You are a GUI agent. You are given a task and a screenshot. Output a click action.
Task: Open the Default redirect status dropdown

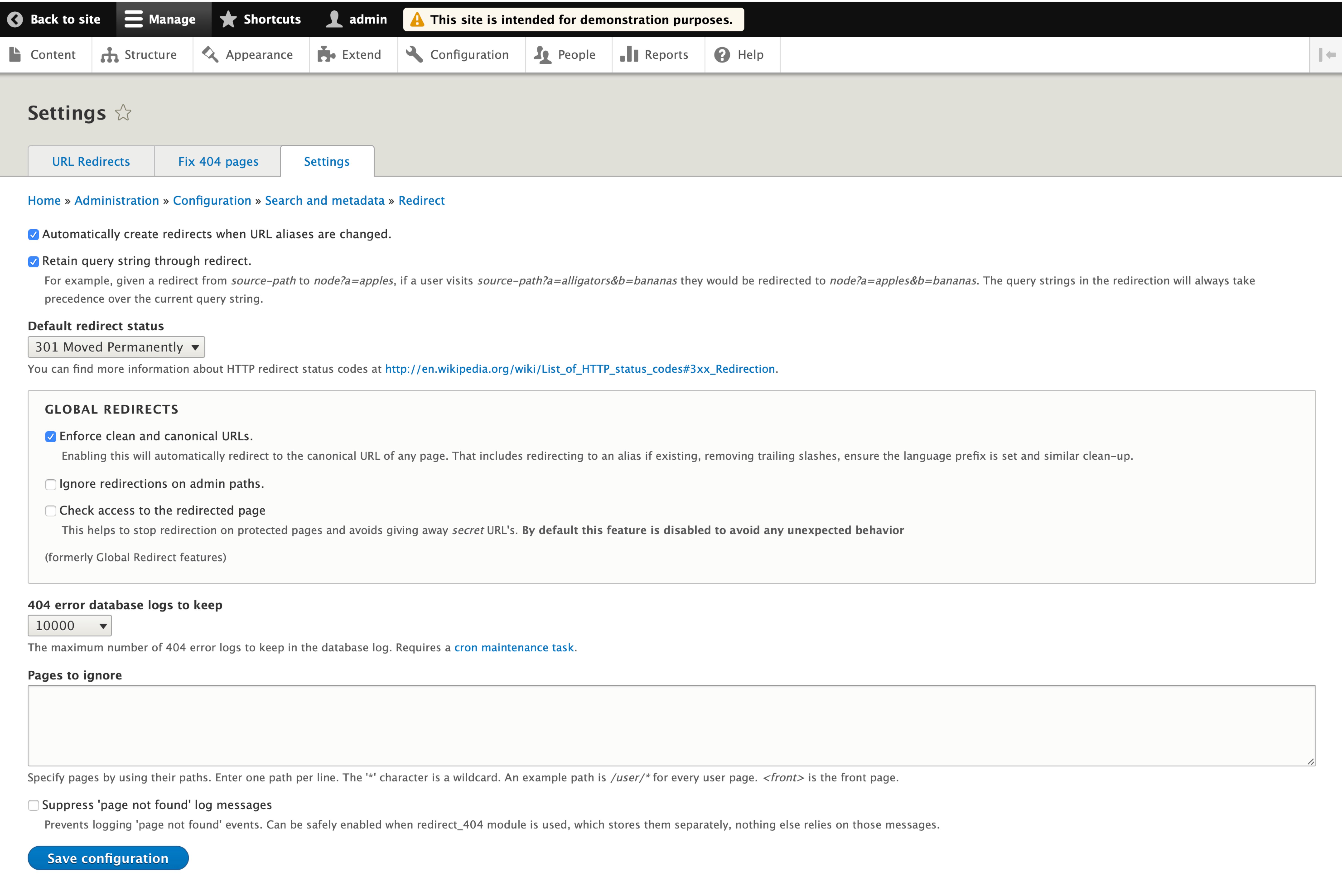point(116,347)
